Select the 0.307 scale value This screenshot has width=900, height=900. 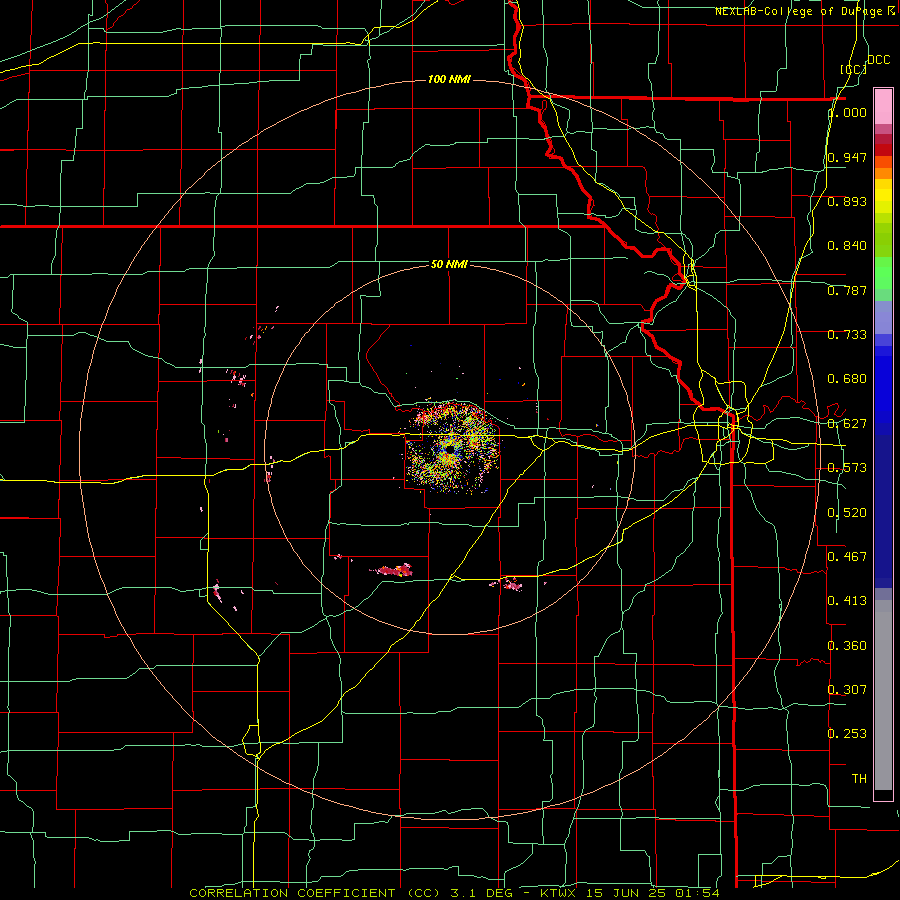coord(847,689)
